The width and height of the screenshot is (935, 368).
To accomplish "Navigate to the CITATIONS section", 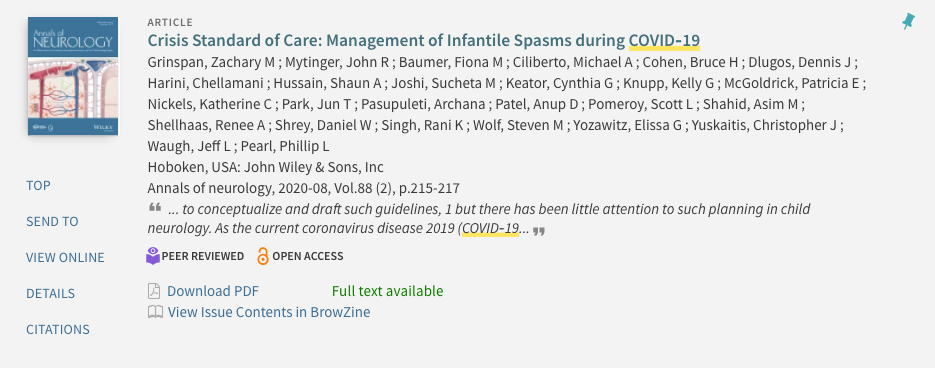I will pyautogui.click(x=58, y=329).
